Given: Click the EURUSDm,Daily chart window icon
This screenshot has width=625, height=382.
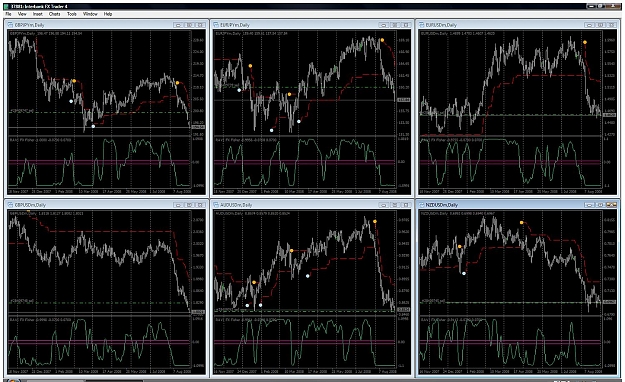Looking at the screenshot, I should [x=421, y=25].
